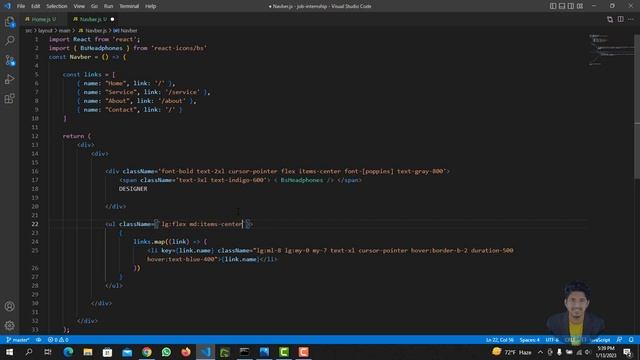Change encoding via UTF-8 status item
This screenshot has width=640, height=360.
pyautogui.click(x=552, y=340)
